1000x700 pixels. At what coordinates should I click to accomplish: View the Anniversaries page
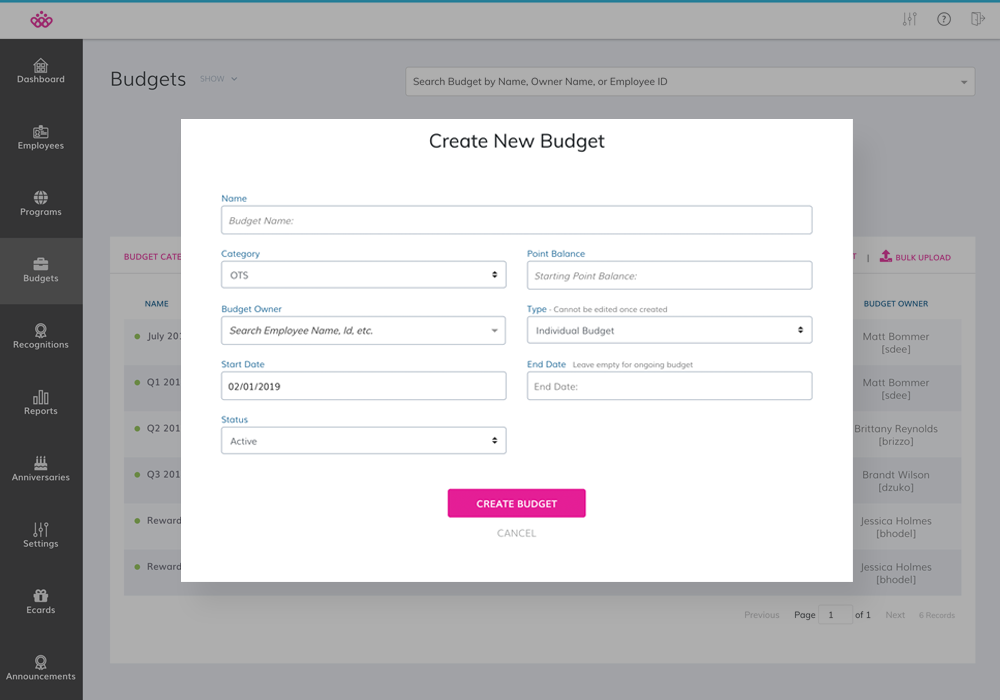click(41, 469)
